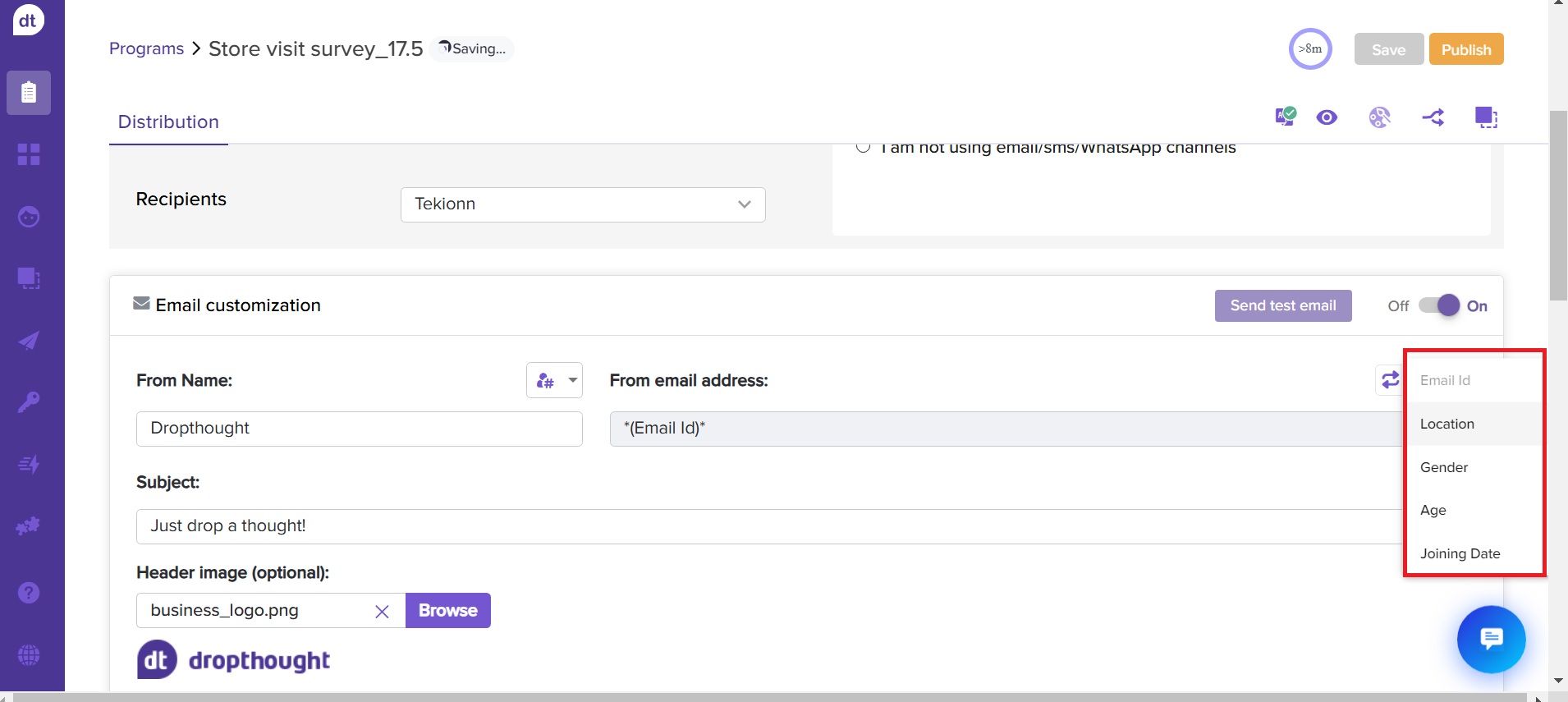Expand the Recipients dropdown showing Tekionn
1568x702 pixels.
tap(583, 204)
